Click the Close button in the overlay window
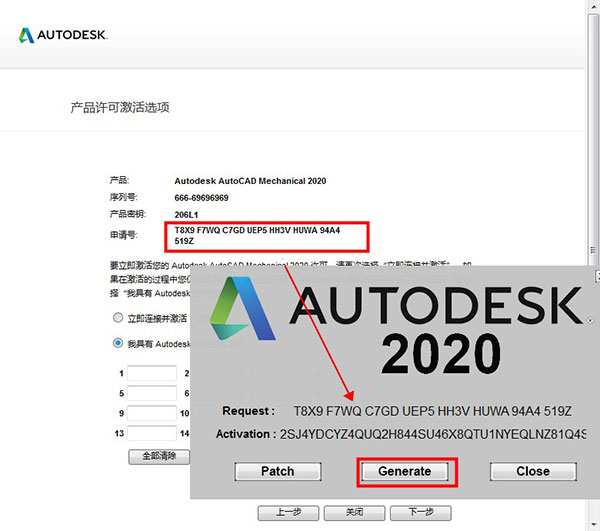This screenshot has height=531, width=600. point(532,471)
